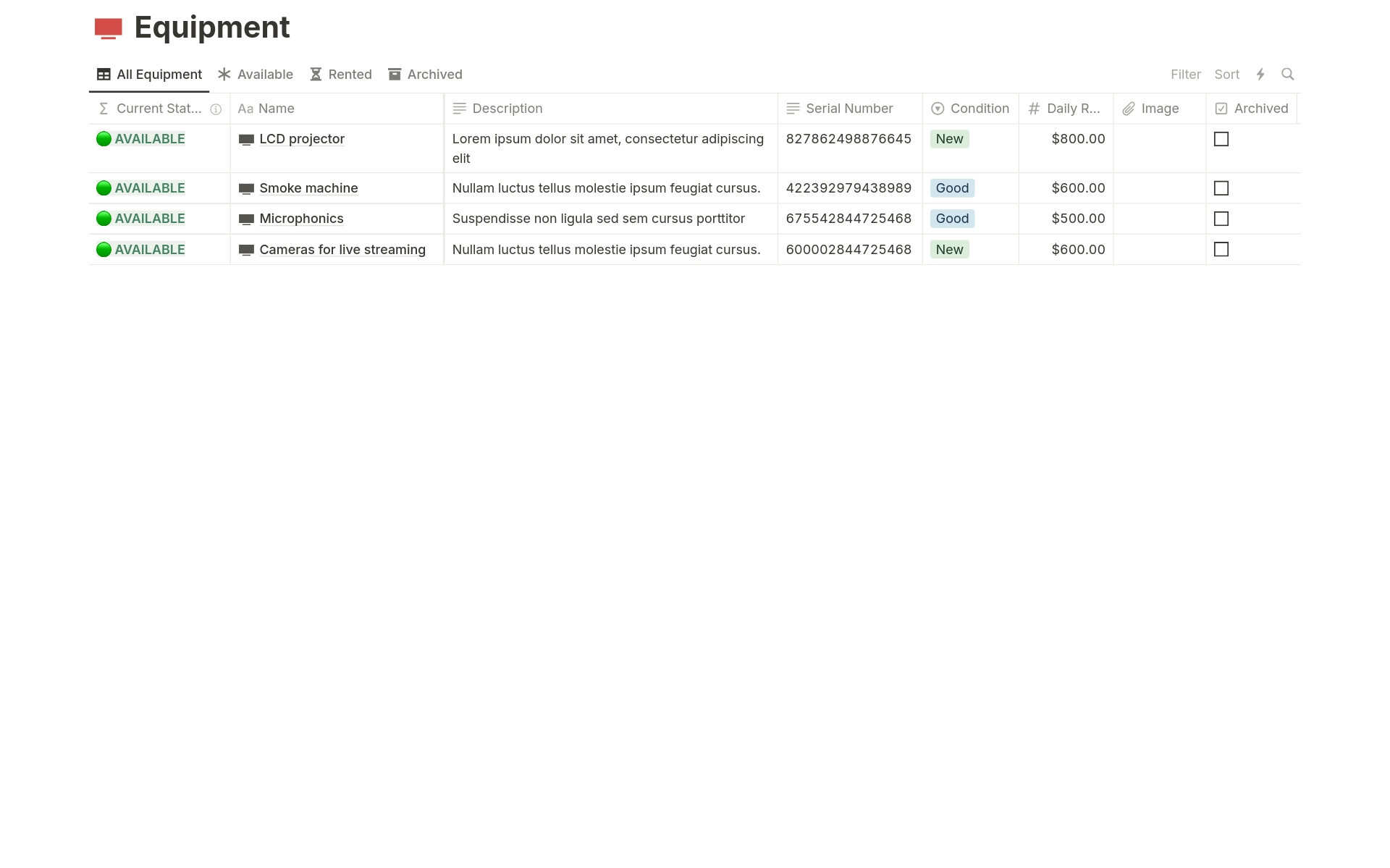
Task: Select the Good condition tag for Microphonics
Action: 952,219
